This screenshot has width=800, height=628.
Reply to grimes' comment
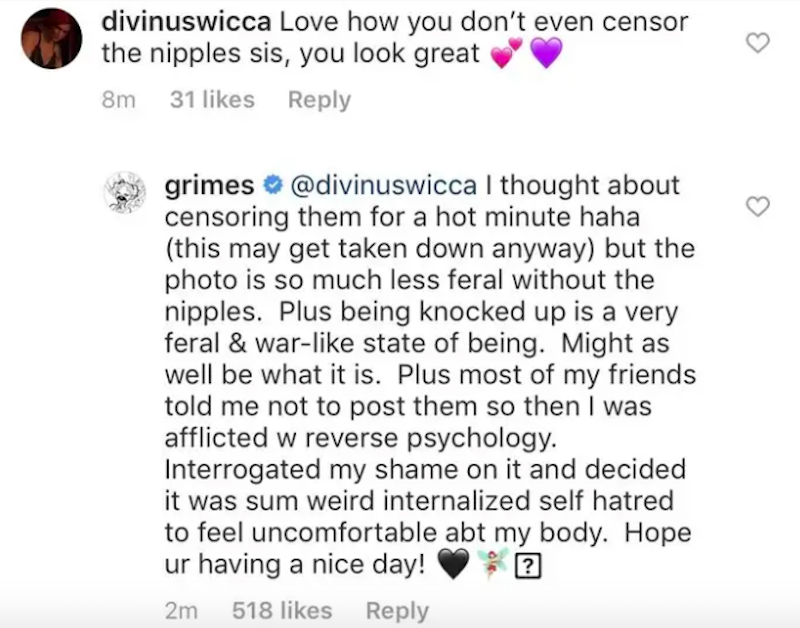pos(397,611)
